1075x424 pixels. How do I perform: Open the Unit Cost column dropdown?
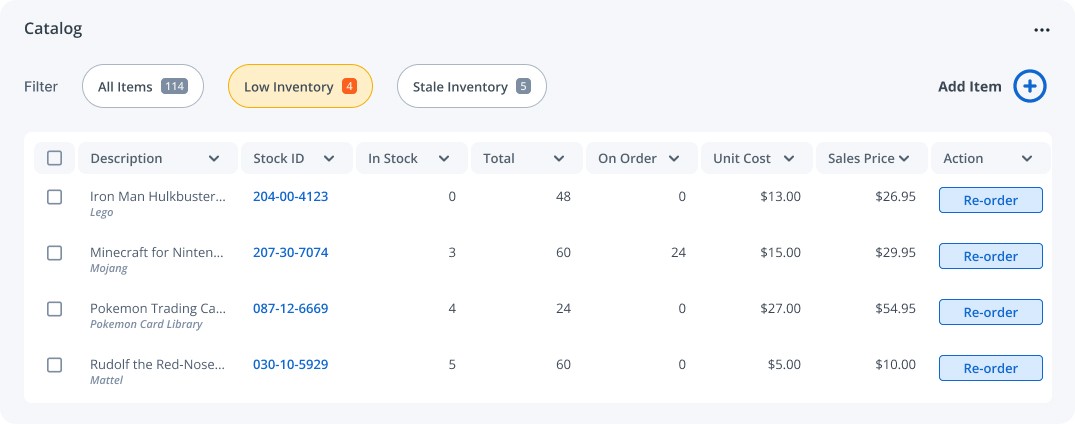coord(789,158)
